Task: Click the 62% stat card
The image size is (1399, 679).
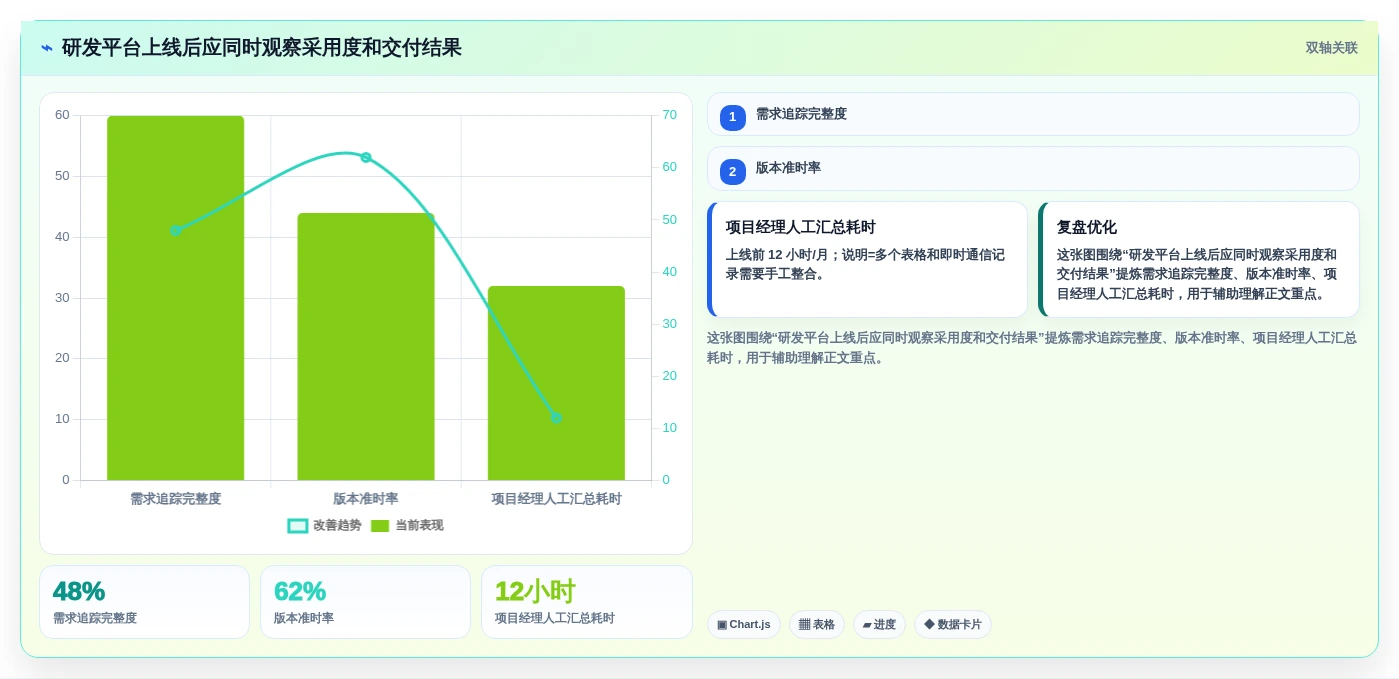Action: 365,602
